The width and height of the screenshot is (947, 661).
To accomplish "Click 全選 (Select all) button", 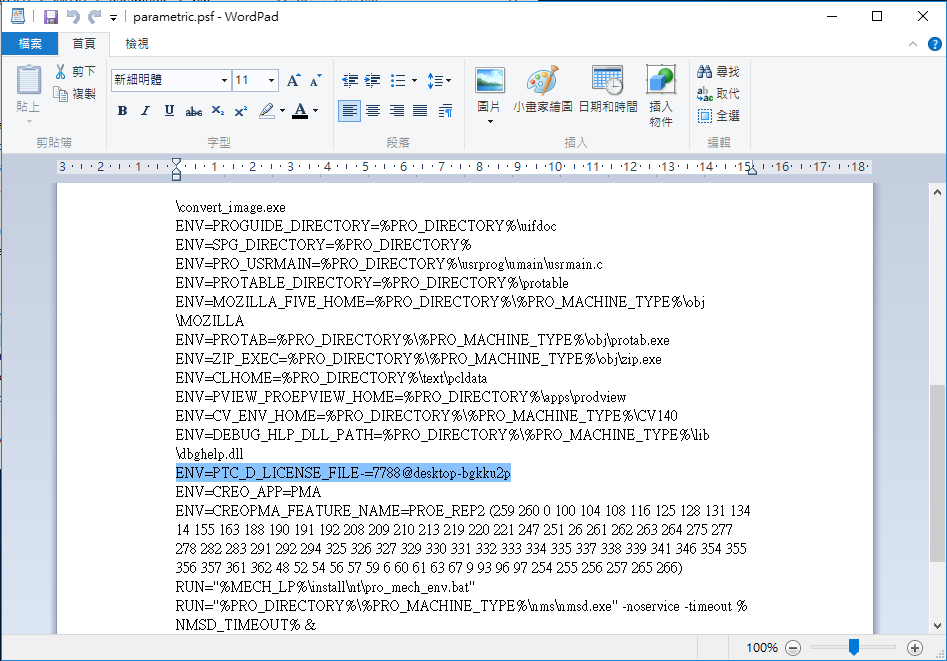I will [x=718, y=116].
